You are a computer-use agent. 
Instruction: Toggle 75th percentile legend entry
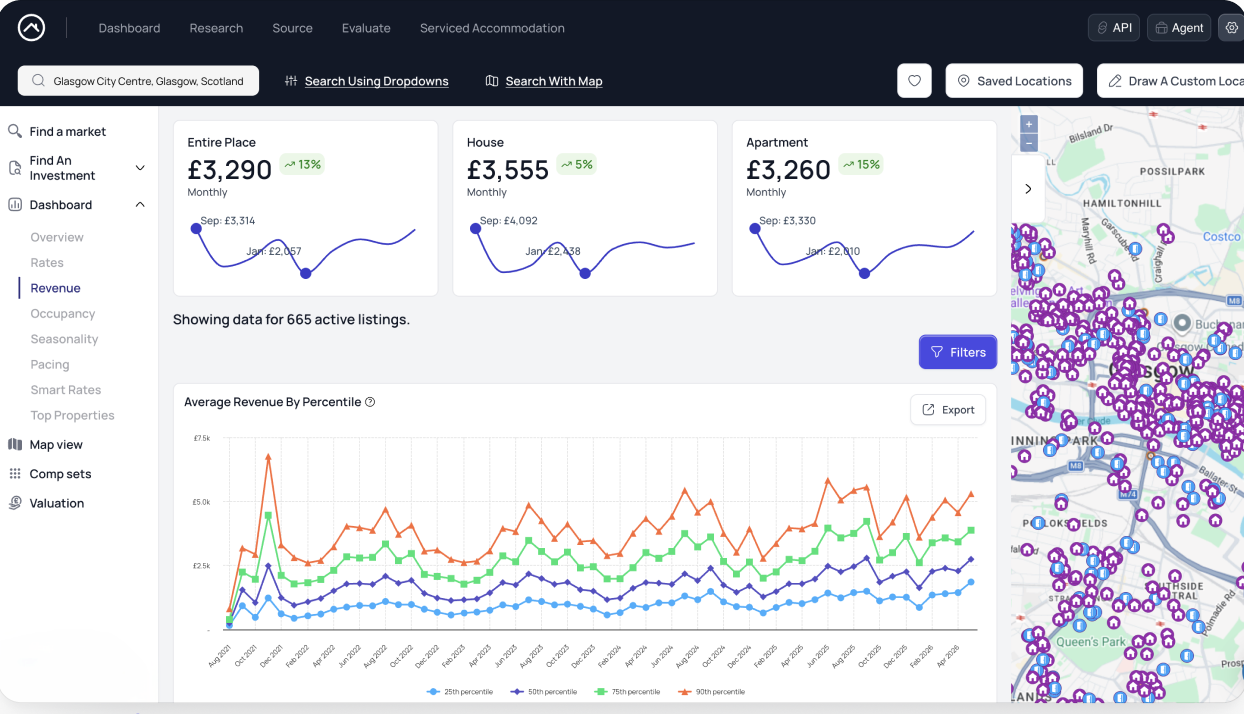coord(627,692)
